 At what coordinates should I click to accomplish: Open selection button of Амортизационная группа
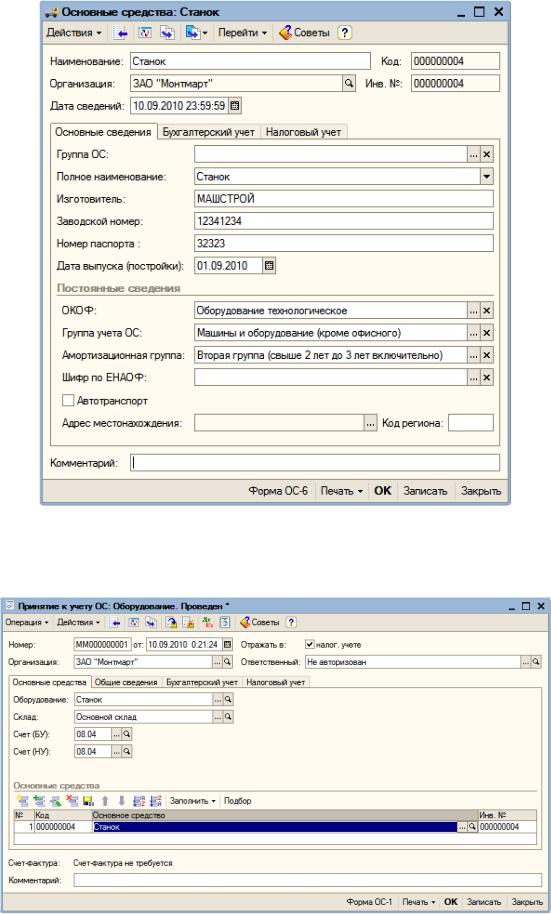(x=473, y=355)
